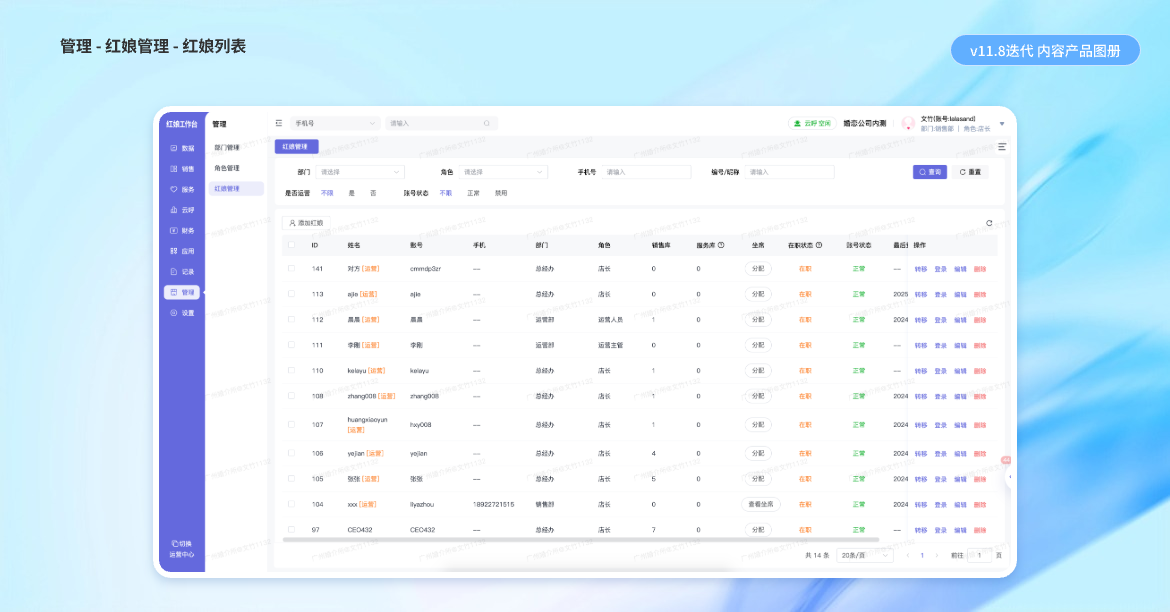
Task: Check the row with ID 104
Action: [291, 504]
